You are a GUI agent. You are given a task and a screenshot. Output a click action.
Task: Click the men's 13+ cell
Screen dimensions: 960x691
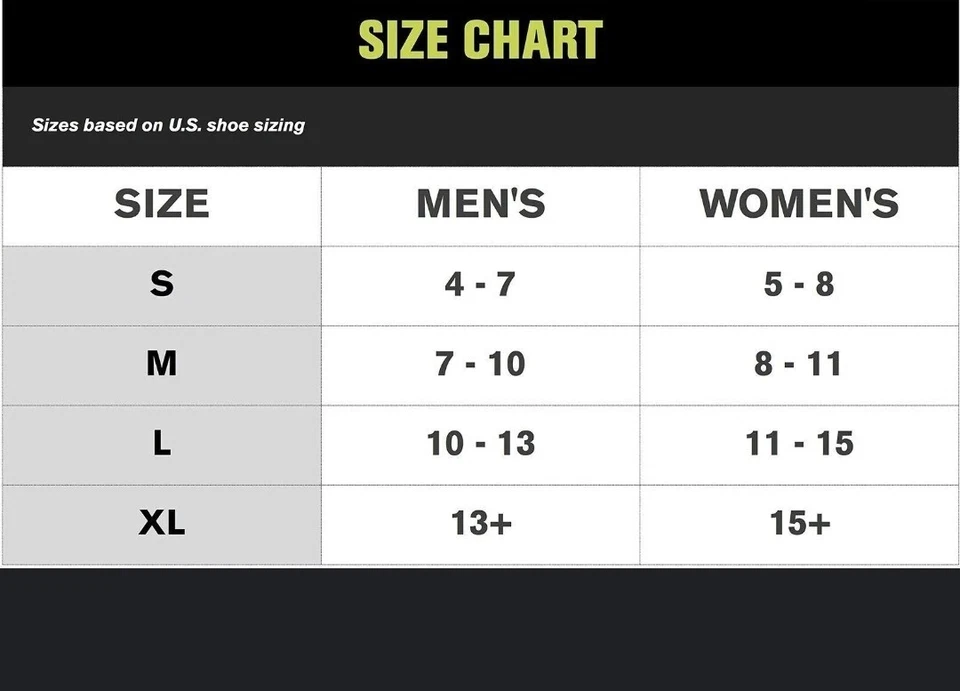[480, 523]
